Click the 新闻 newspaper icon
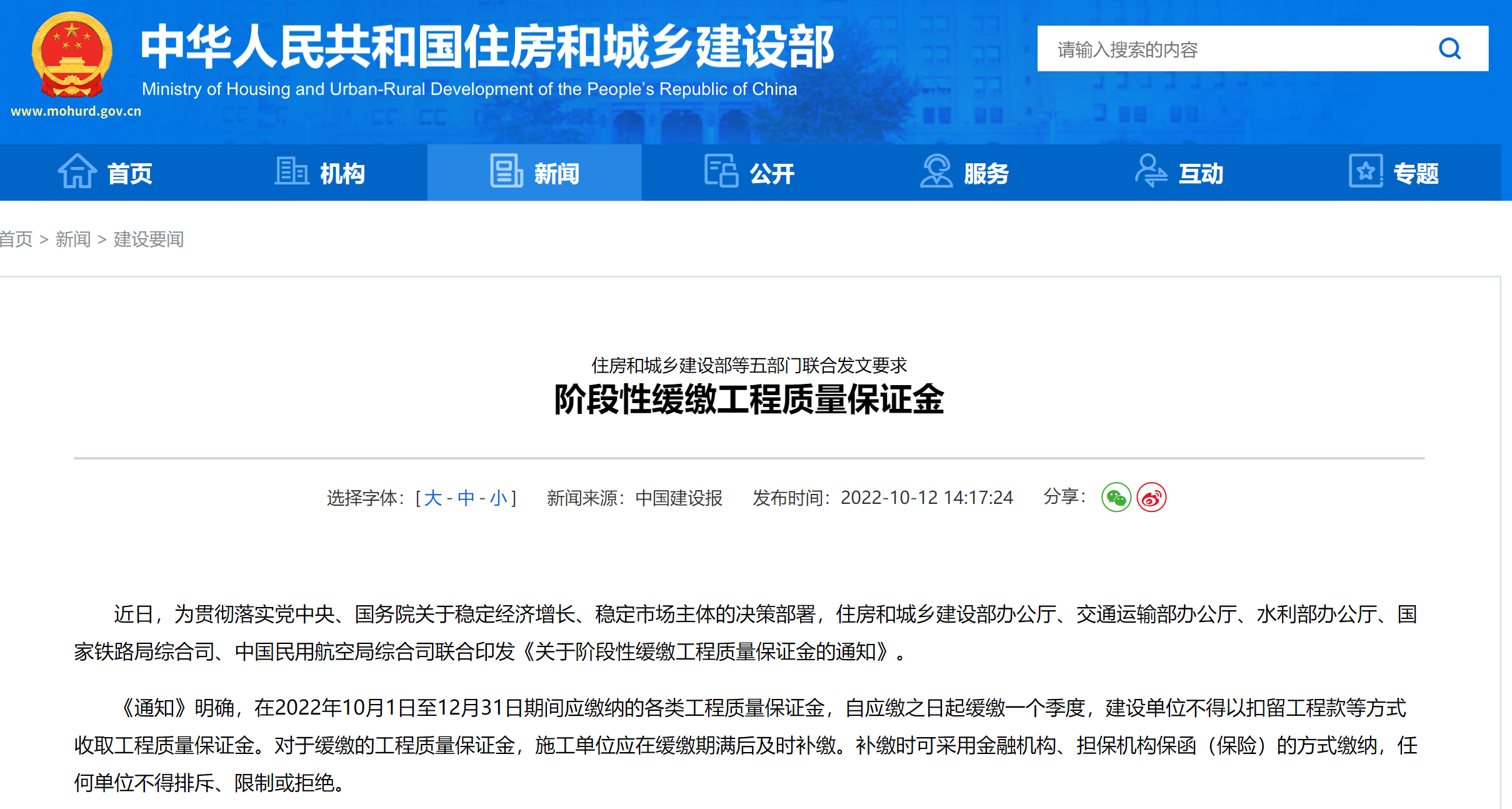 (x=506, y=171)
